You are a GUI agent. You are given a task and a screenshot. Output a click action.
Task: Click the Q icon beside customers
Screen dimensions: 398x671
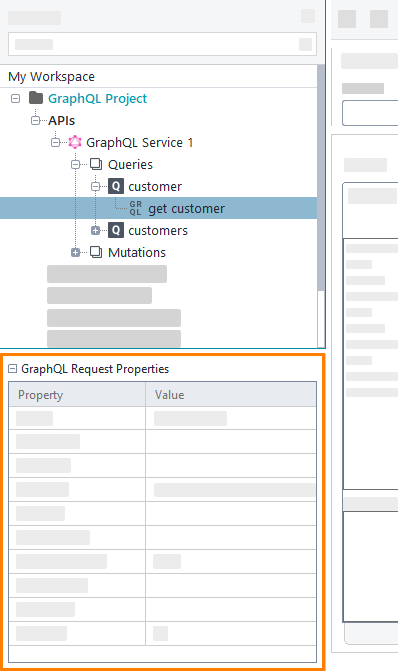116,231
